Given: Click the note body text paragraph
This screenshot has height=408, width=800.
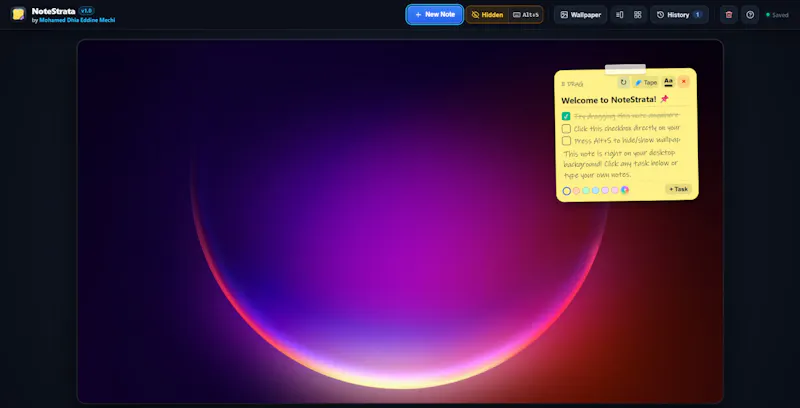Looking at the screenshot, I should click(x=621, y=164).
